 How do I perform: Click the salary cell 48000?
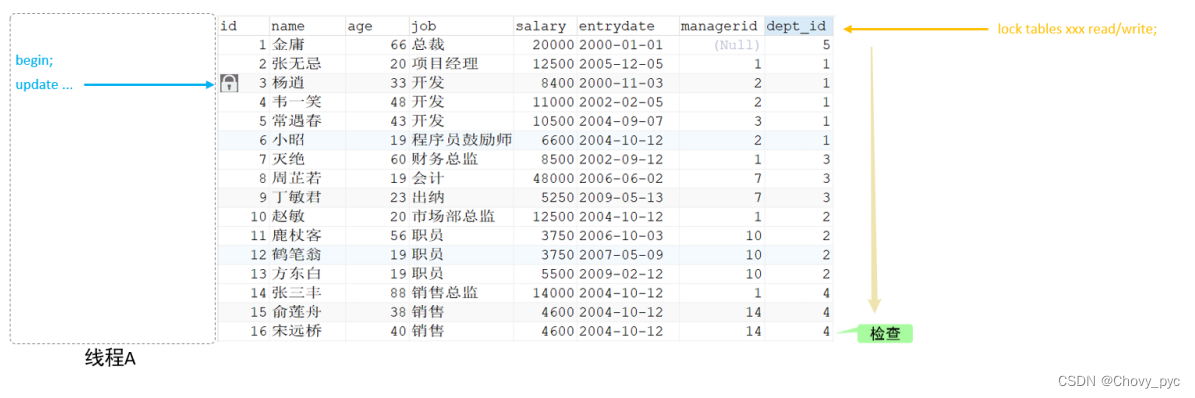pyautogui.click(x=545, y=178)
